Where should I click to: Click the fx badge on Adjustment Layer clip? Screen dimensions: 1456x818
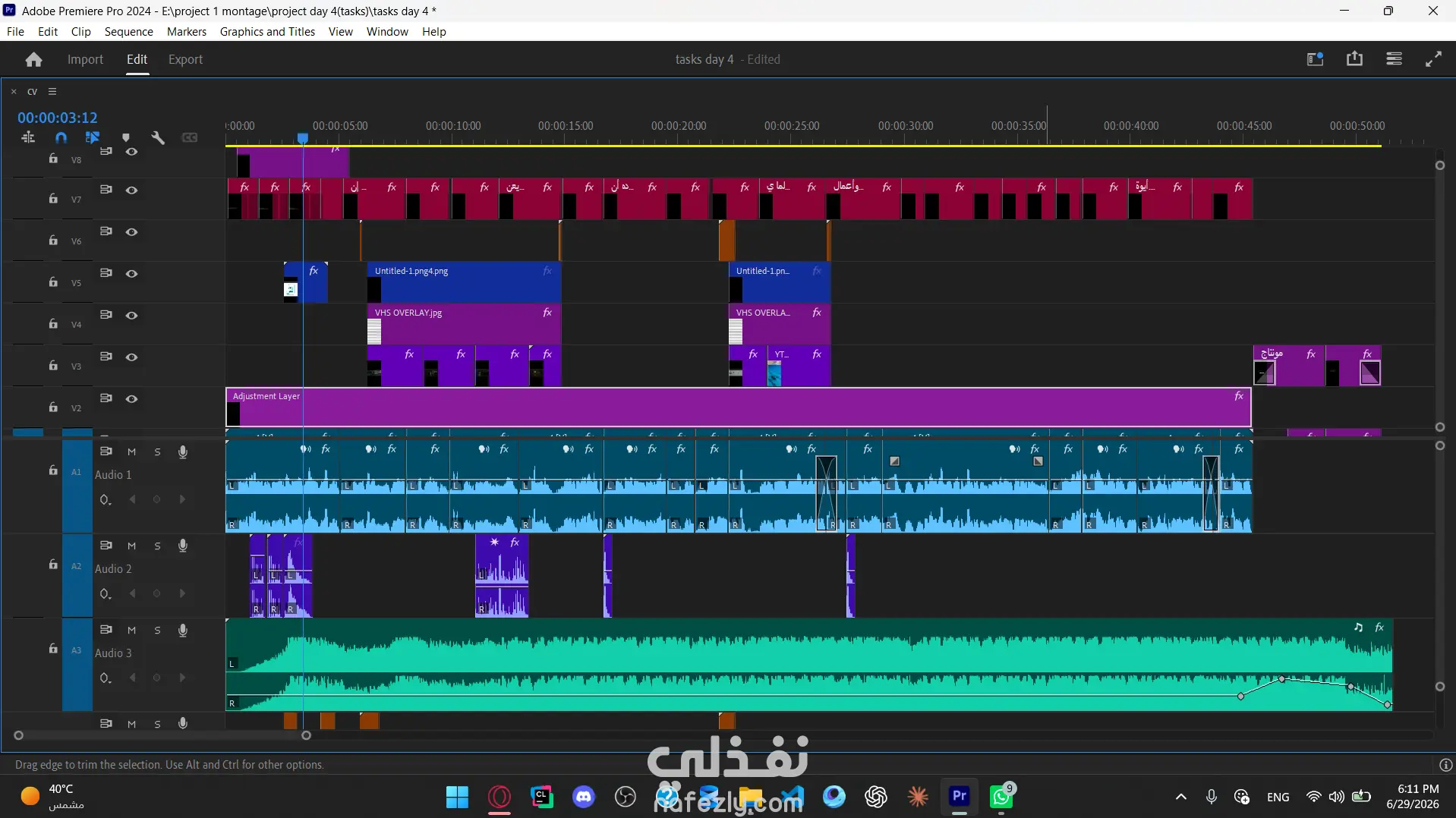[1239, 396]
